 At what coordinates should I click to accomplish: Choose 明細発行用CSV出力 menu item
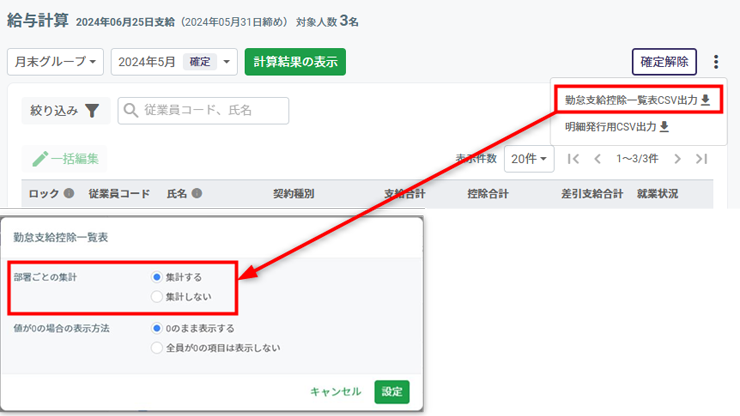point(616,127)
